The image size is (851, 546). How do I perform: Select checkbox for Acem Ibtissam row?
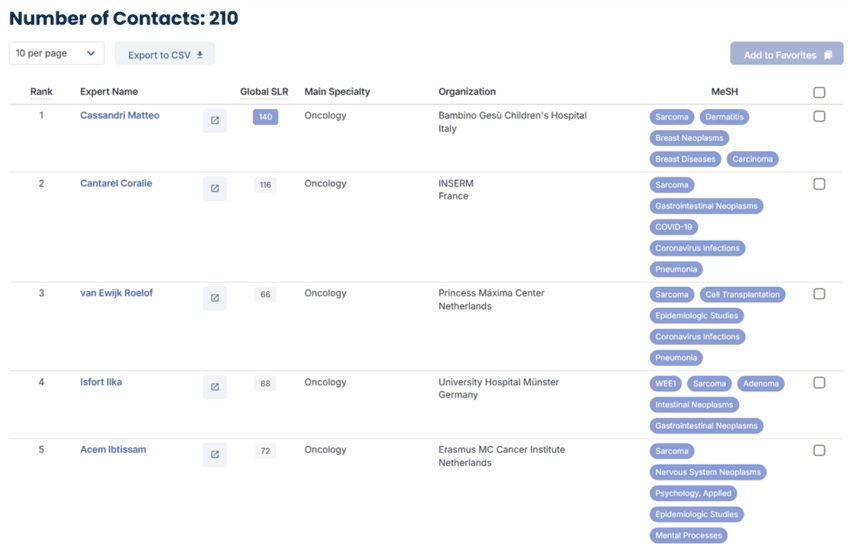coord(819,450)
